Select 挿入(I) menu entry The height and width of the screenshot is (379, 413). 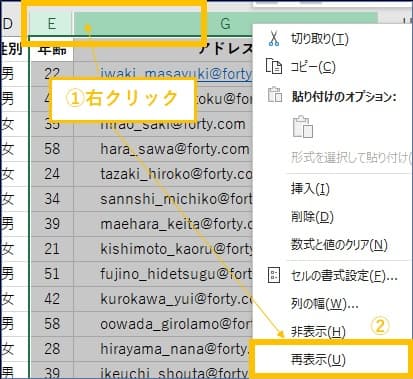point(310,189)
